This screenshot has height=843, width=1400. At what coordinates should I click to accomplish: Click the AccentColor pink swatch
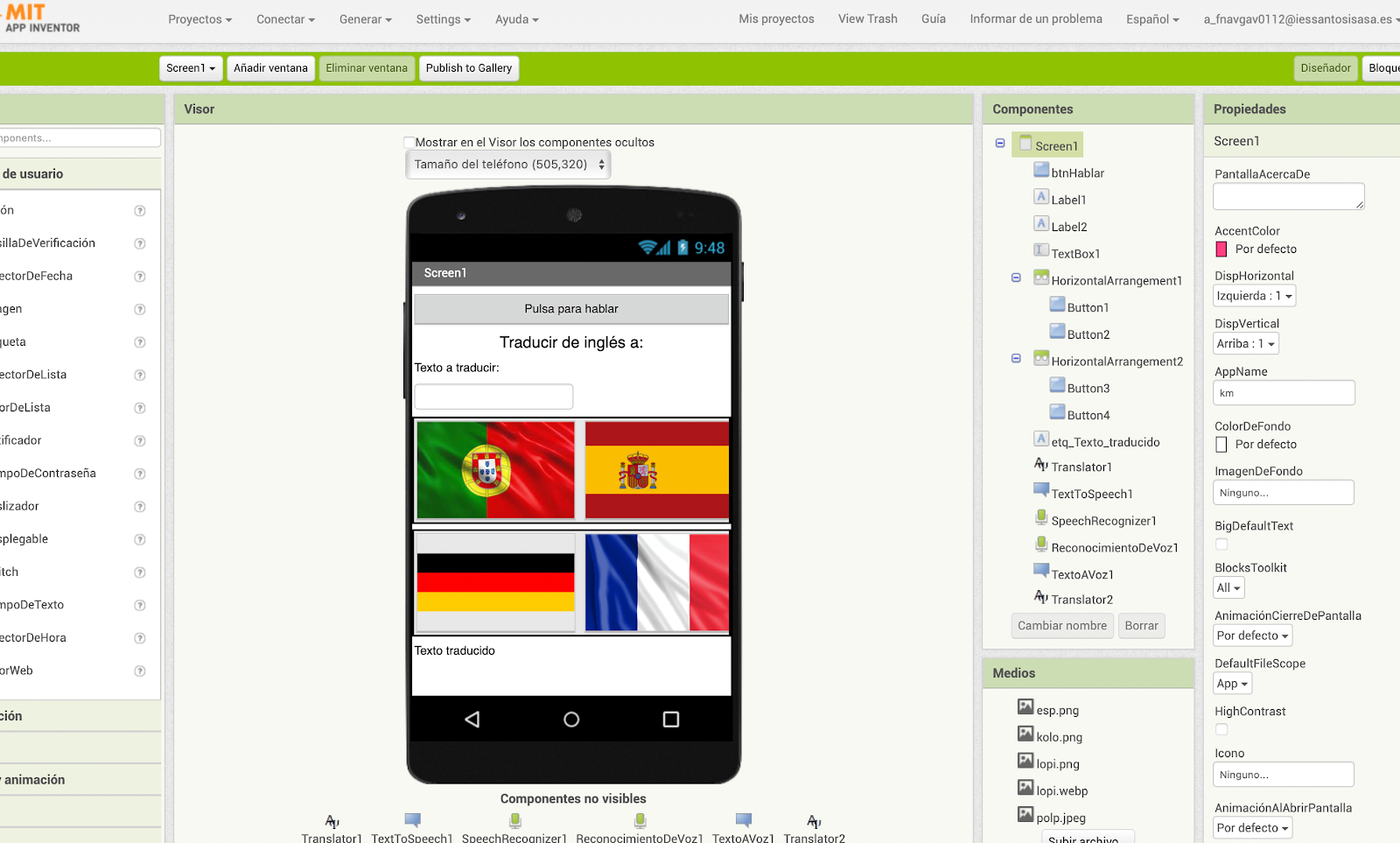1221,249
